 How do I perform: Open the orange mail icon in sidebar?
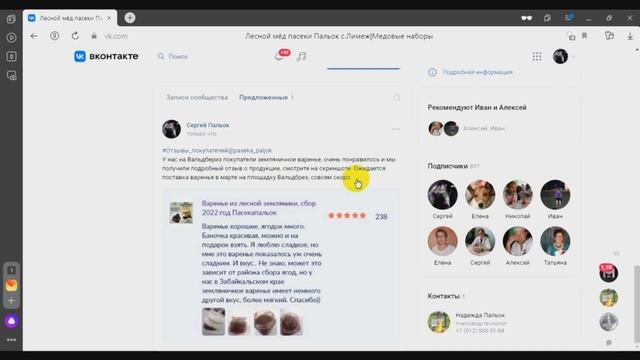(x=11, y=285)
